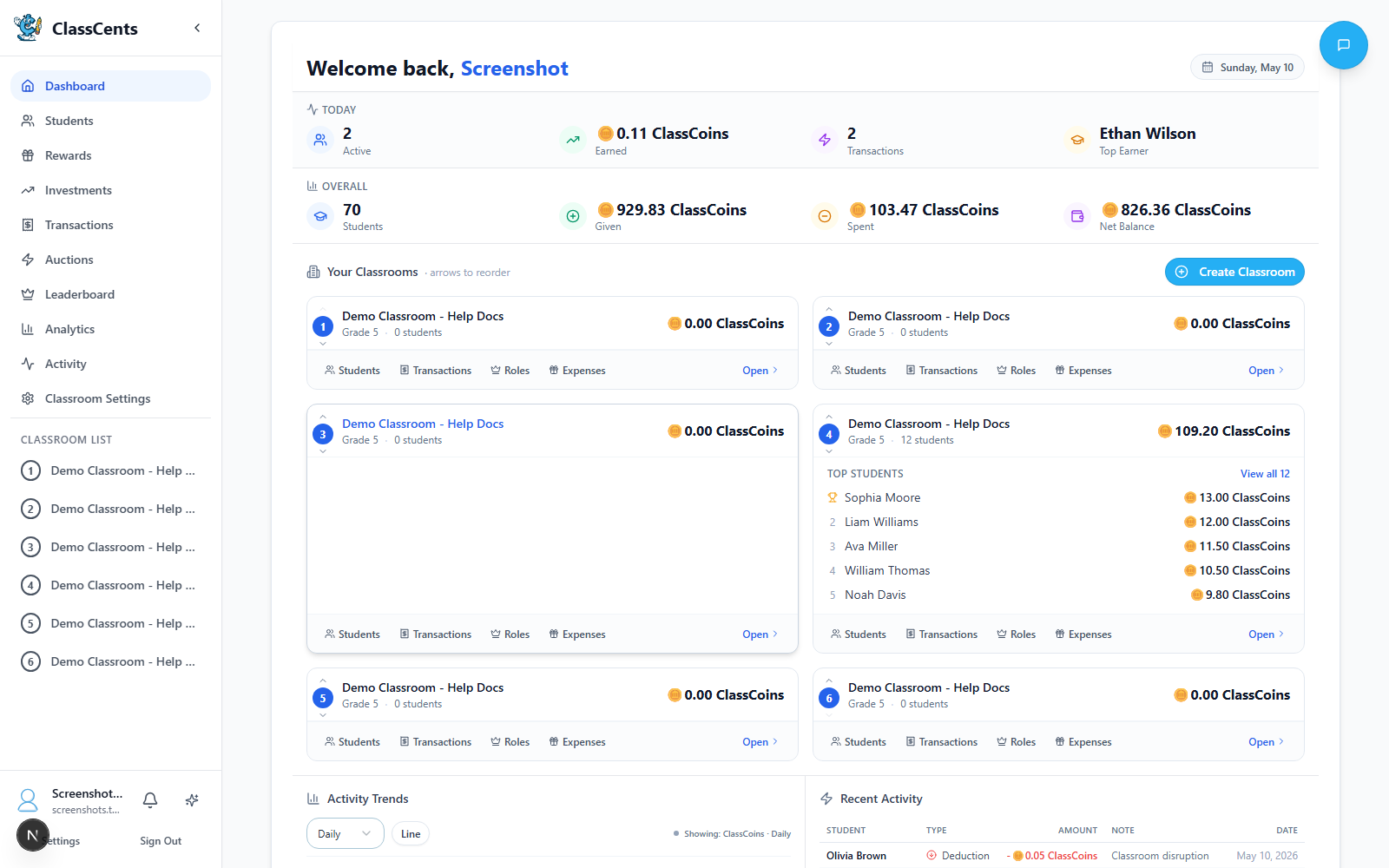Navigate to Investments
Screen dimensions: 1389x868
pos(110,190)
